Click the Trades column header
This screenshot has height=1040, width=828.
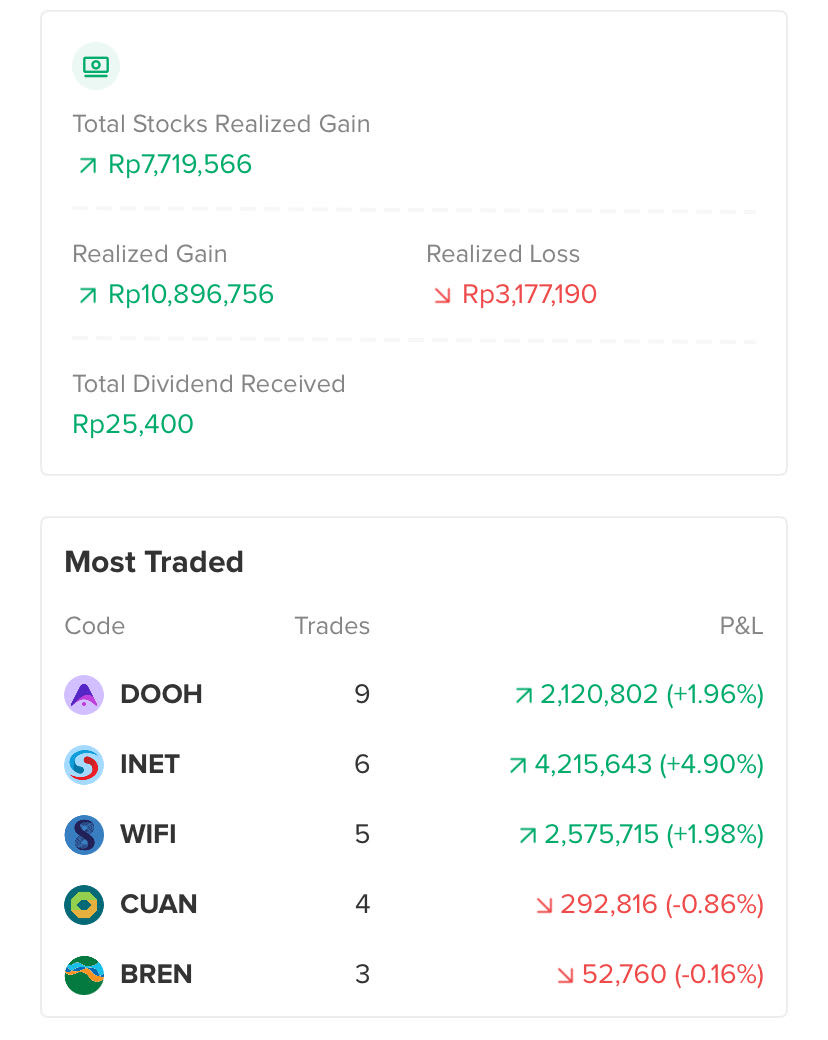[x=332, y=626]
